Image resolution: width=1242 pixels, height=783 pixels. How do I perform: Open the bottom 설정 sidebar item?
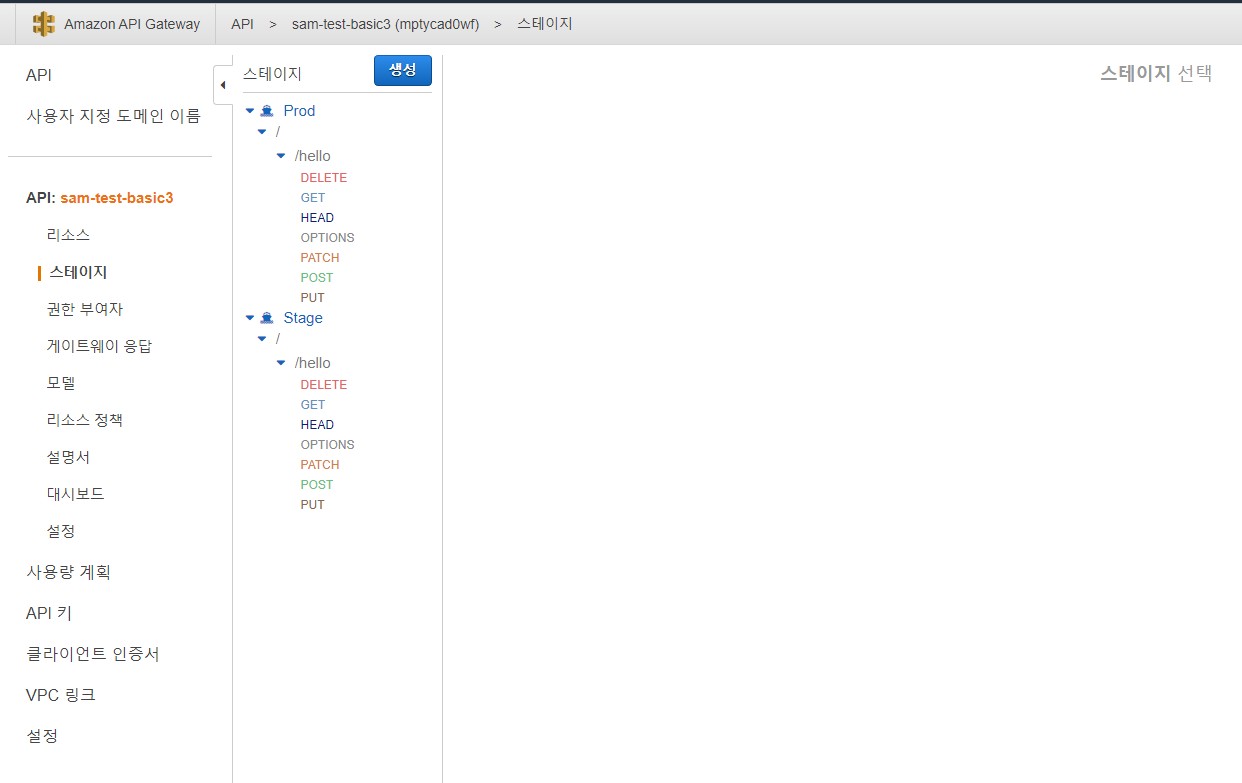[x=42, y=736]
